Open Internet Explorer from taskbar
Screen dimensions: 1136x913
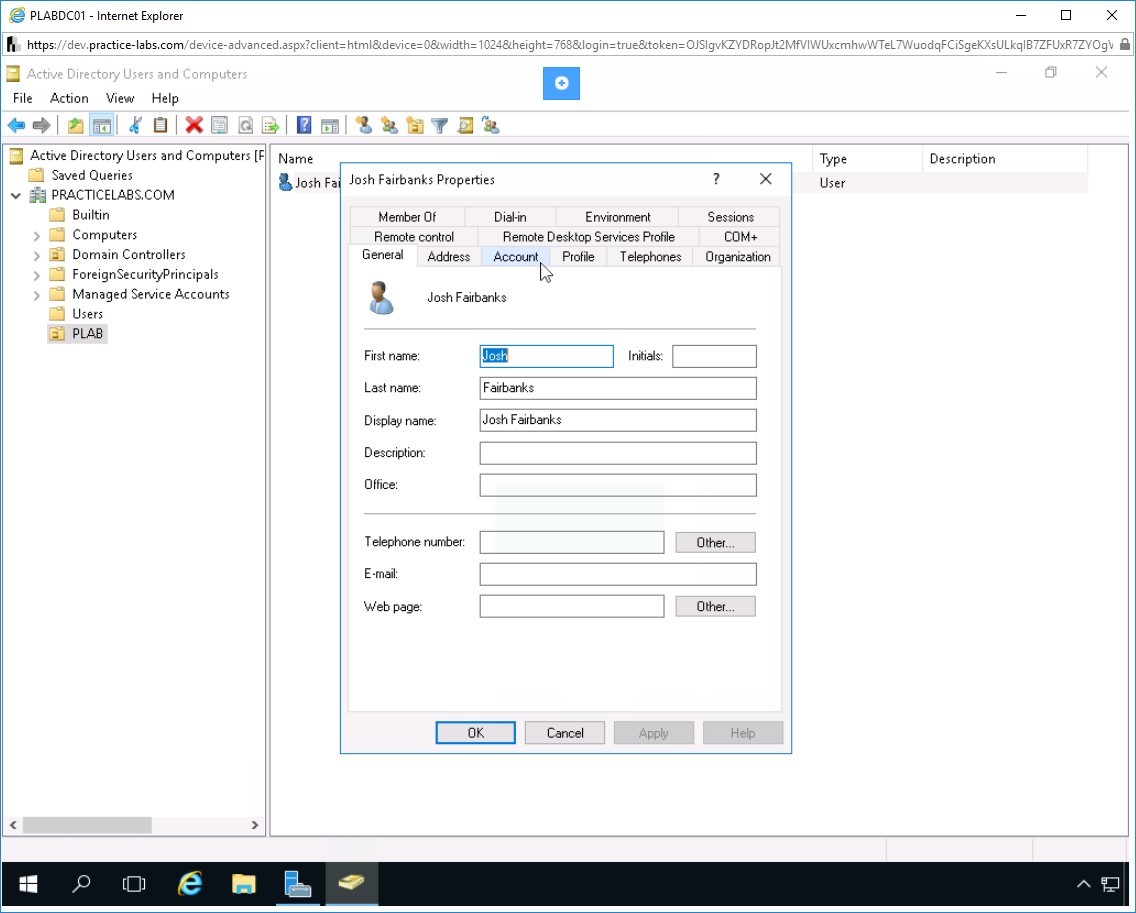190,883
